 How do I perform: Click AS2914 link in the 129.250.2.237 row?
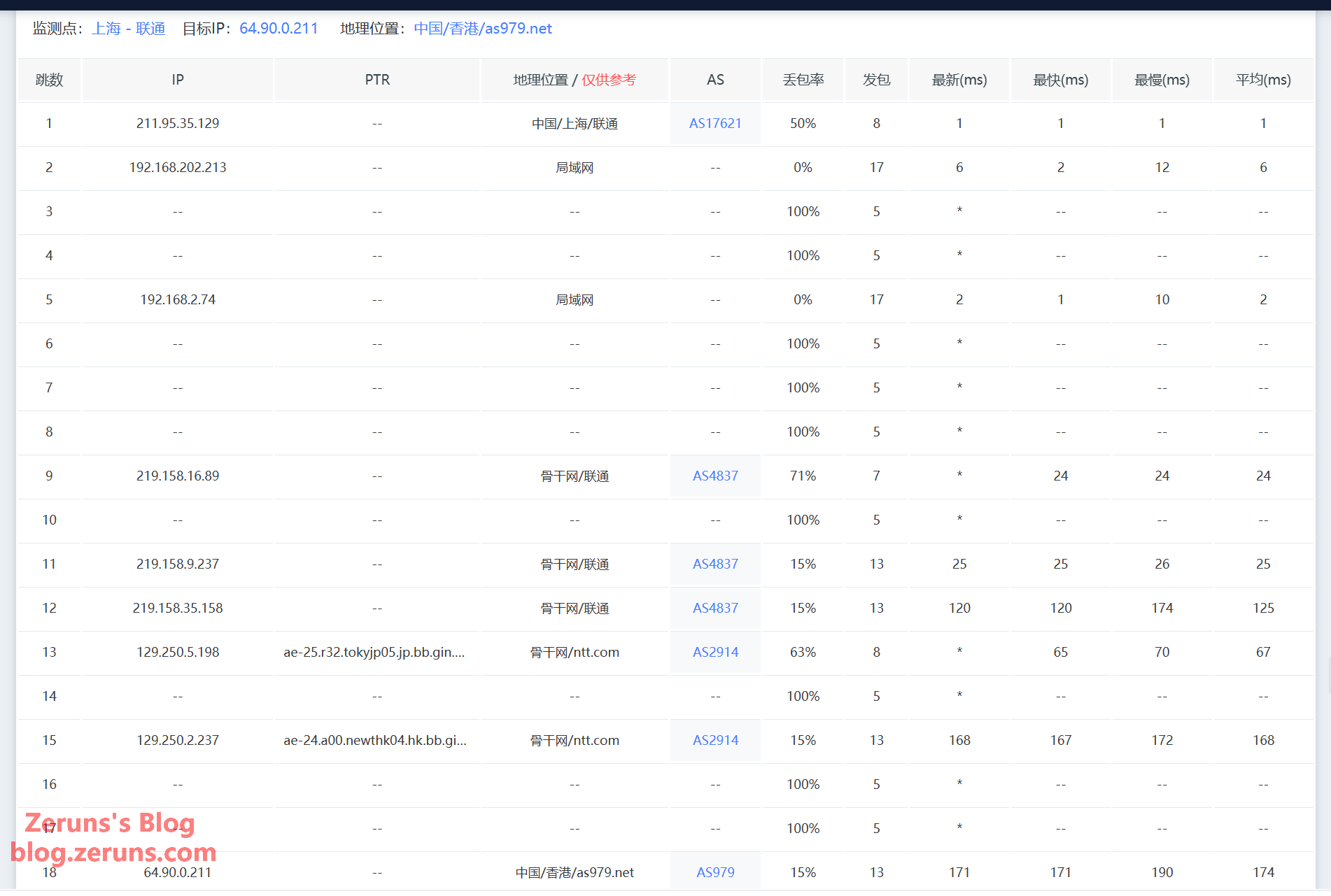tap(714, 741)
